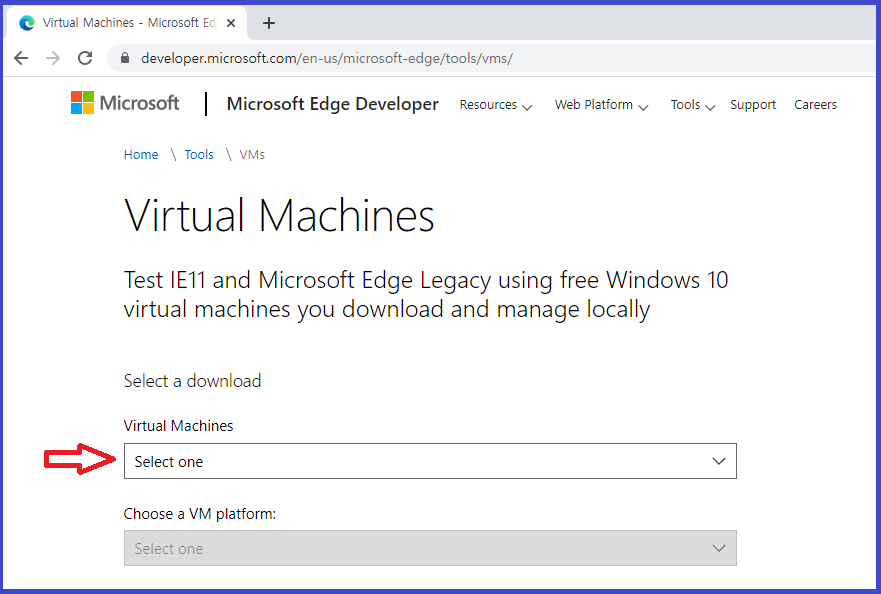
Task: Click the browser back arrow
Action: click(x=21, y=58)
